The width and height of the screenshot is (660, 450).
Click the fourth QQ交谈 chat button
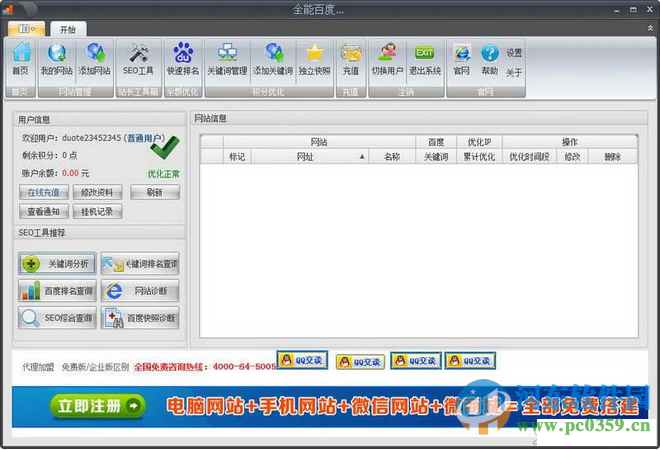[x=470, y=361]
